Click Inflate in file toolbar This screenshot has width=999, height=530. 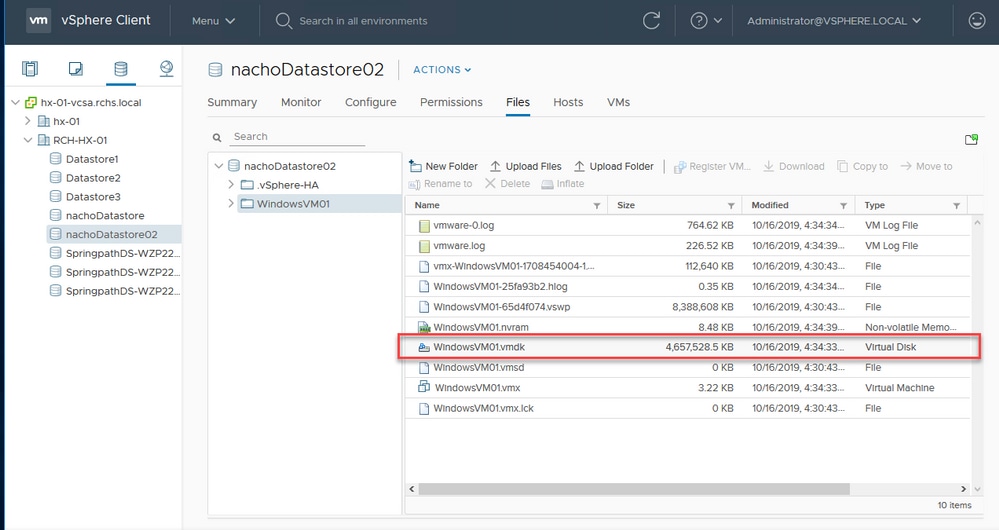[x=563, y=183]
